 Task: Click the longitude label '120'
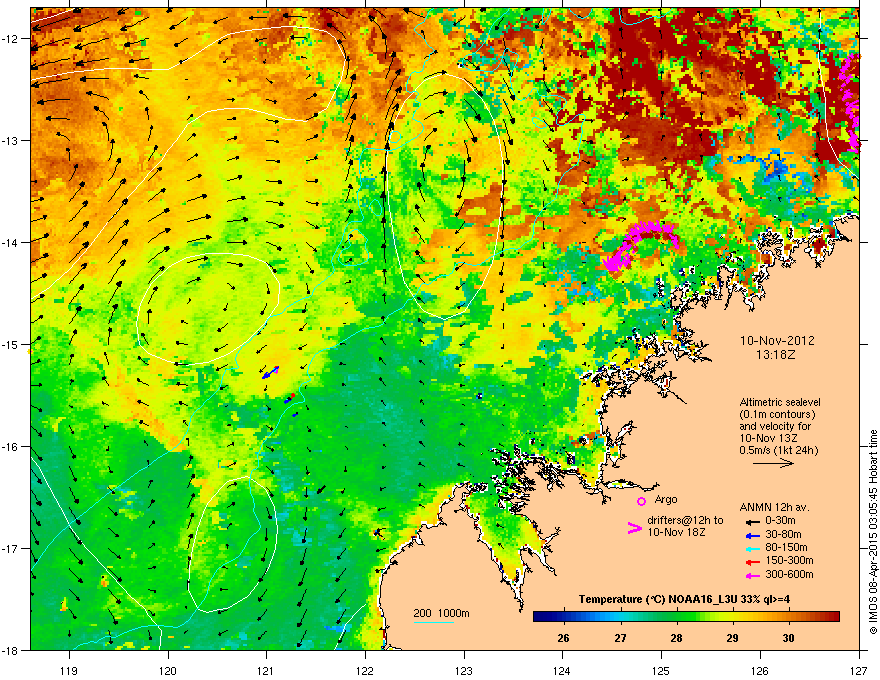click(168, 670)
